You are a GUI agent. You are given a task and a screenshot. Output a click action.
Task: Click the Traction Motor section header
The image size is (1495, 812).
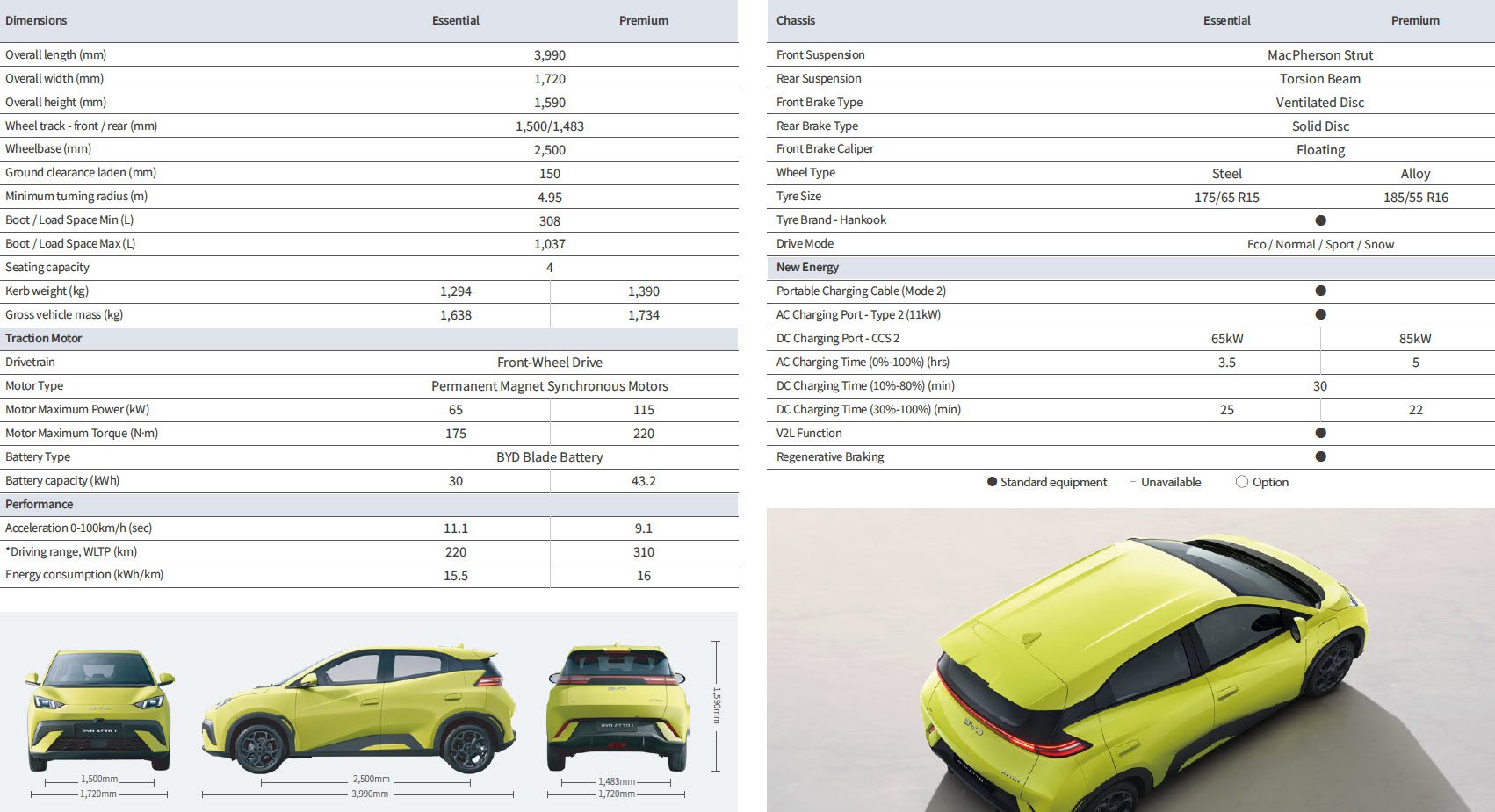44,338
